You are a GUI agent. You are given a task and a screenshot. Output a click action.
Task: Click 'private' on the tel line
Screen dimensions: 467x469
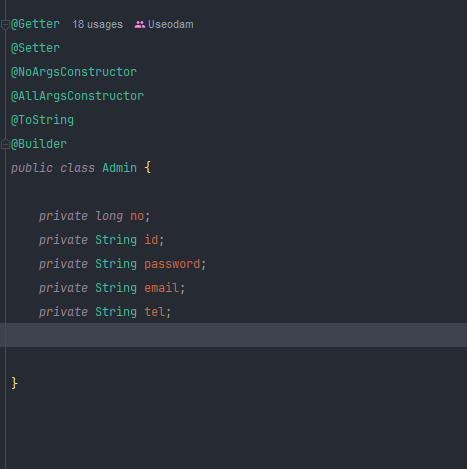pyautogui.click(x=63, y=312)
